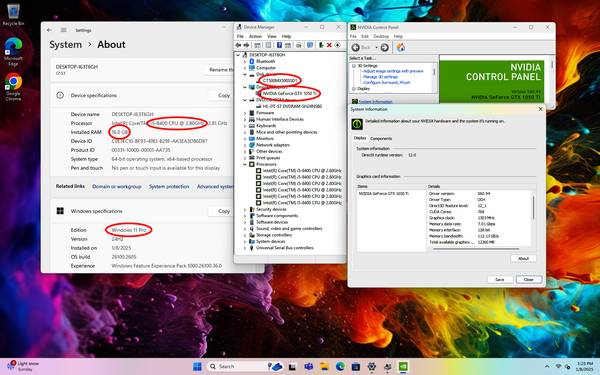This screenshot has height=375, width=600.
Task: Open Recycle Bin on the desktop
Action: pyautogui.click(x=13, y=15)
